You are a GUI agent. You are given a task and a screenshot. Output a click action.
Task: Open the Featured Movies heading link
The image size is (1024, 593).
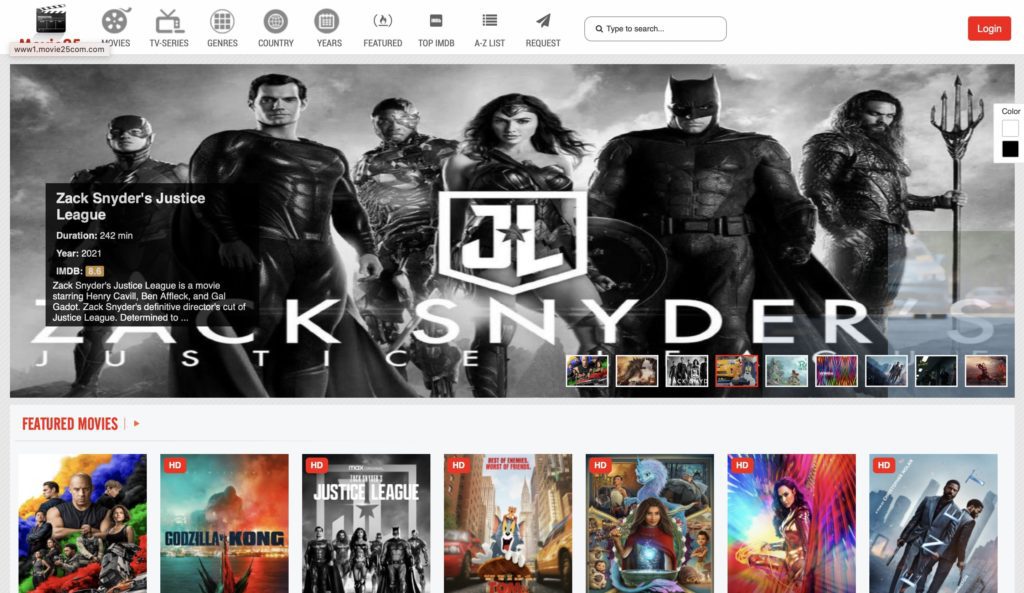(70, 424)
